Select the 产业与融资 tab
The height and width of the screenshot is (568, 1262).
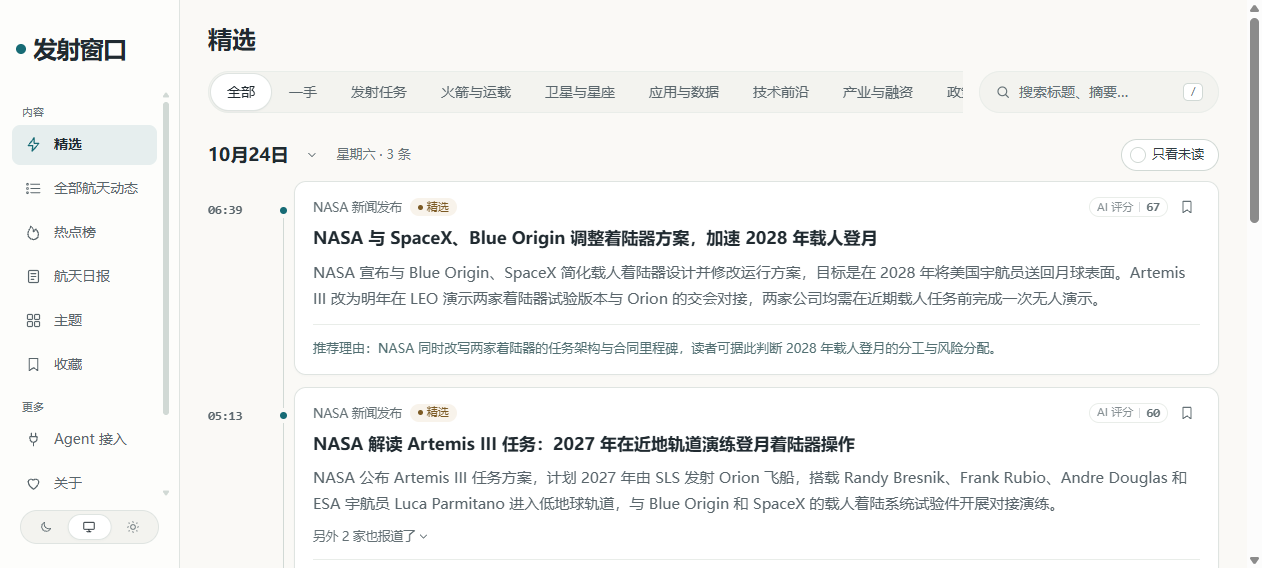point(878,92)
